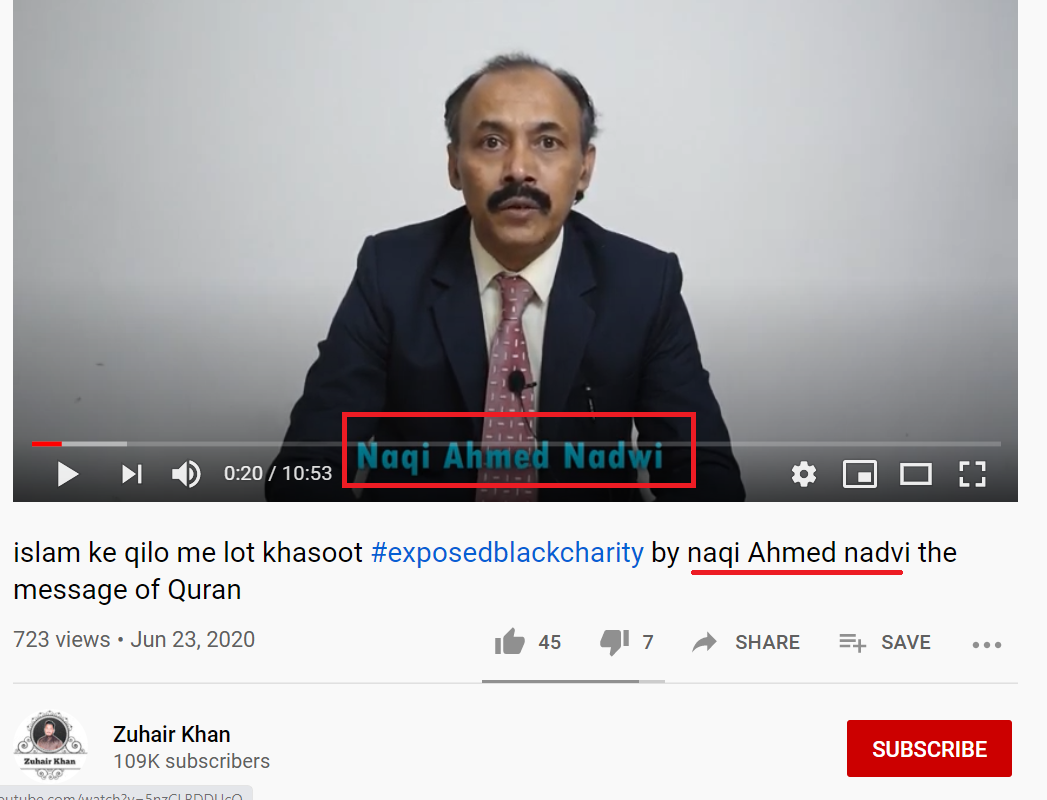Click the share arrow icon
Image resolution: width=1047 pixels, height=800 pixels.
click(x=704, y=642)
